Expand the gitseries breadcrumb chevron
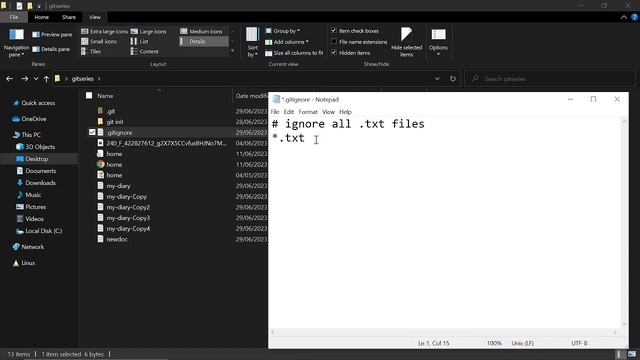 pyautogui.click(x=99, y=79)
